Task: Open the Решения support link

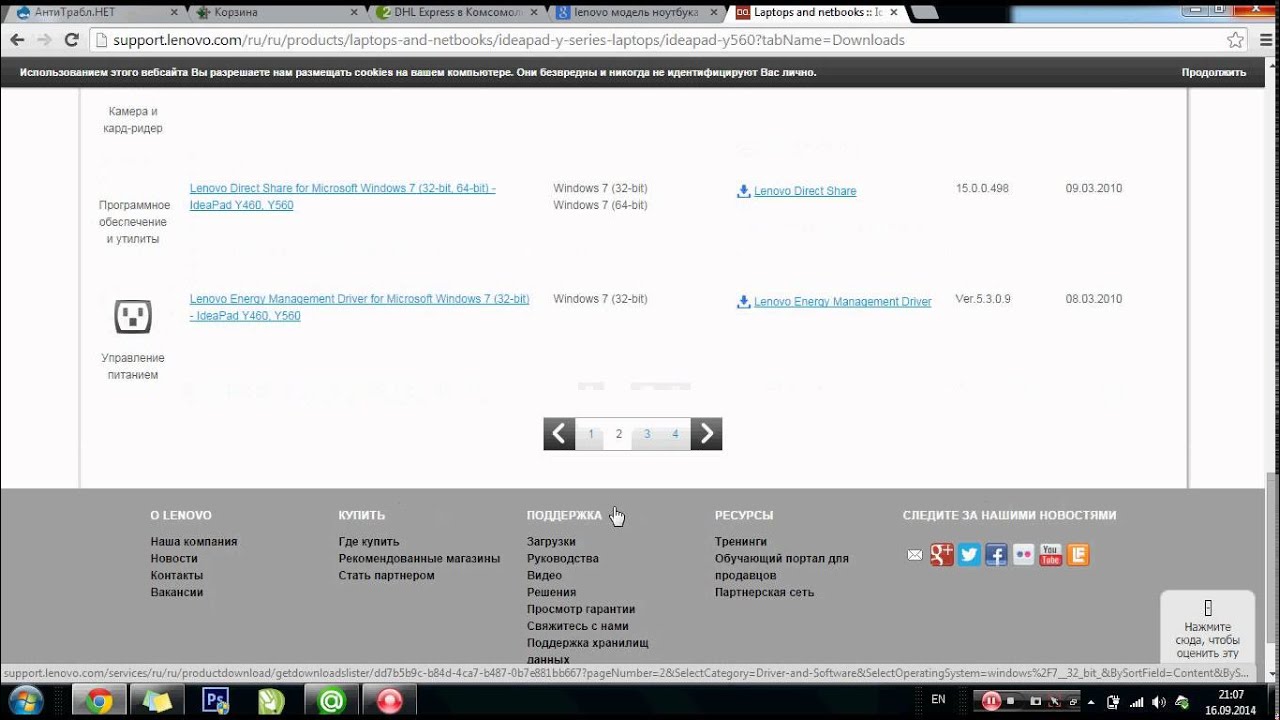Action: [x=552, y=592]
